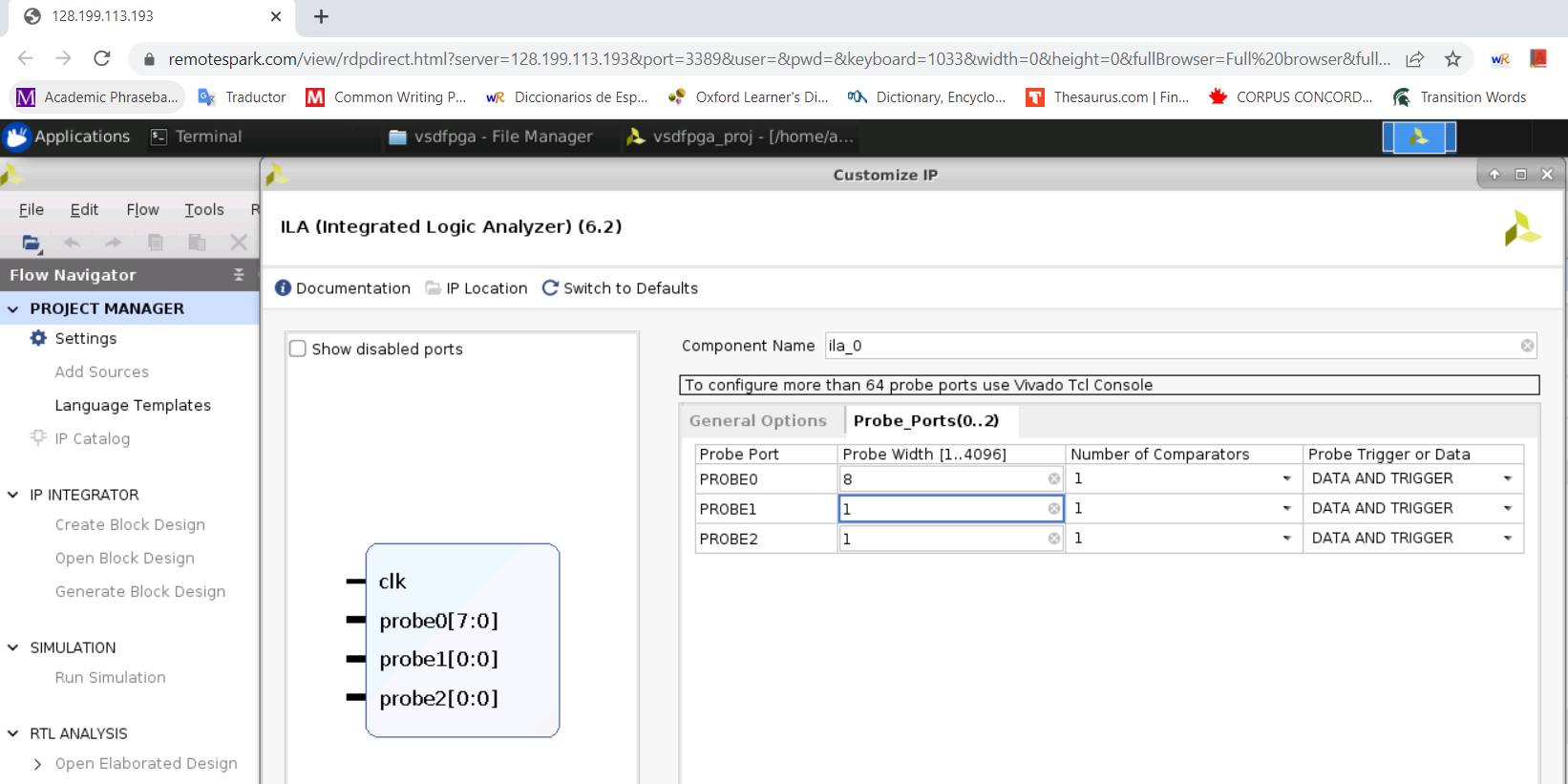Collapse the IP INTEGRATOR section

pyautogui.click(x=13, y=495)
